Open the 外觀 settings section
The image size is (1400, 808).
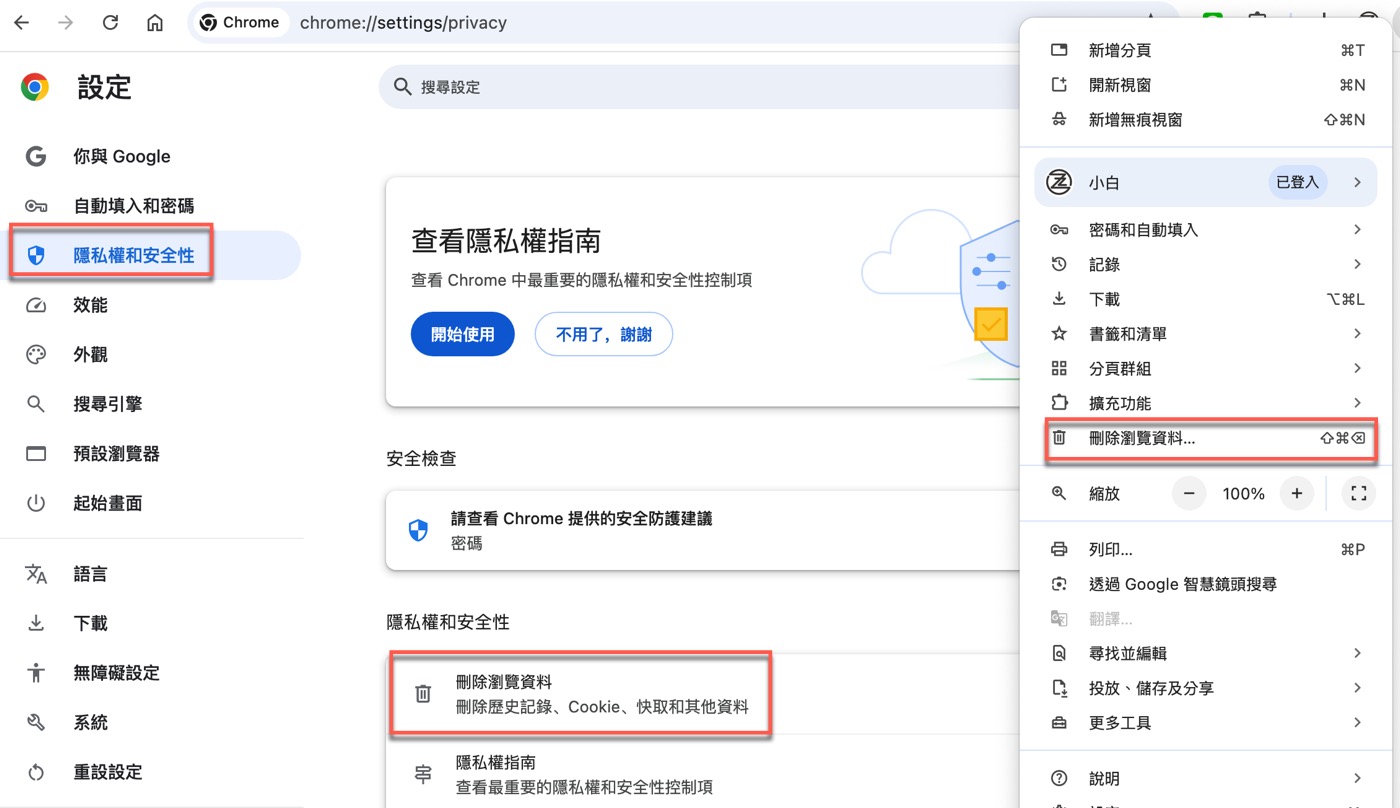click(150, 355)
